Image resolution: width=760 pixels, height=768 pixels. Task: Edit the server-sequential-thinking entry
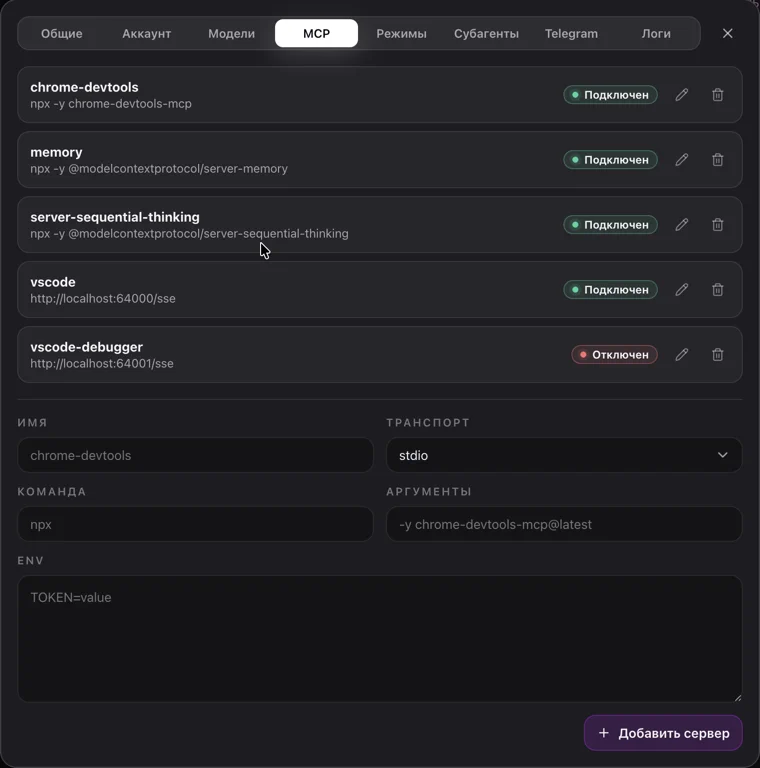[682, 225]
